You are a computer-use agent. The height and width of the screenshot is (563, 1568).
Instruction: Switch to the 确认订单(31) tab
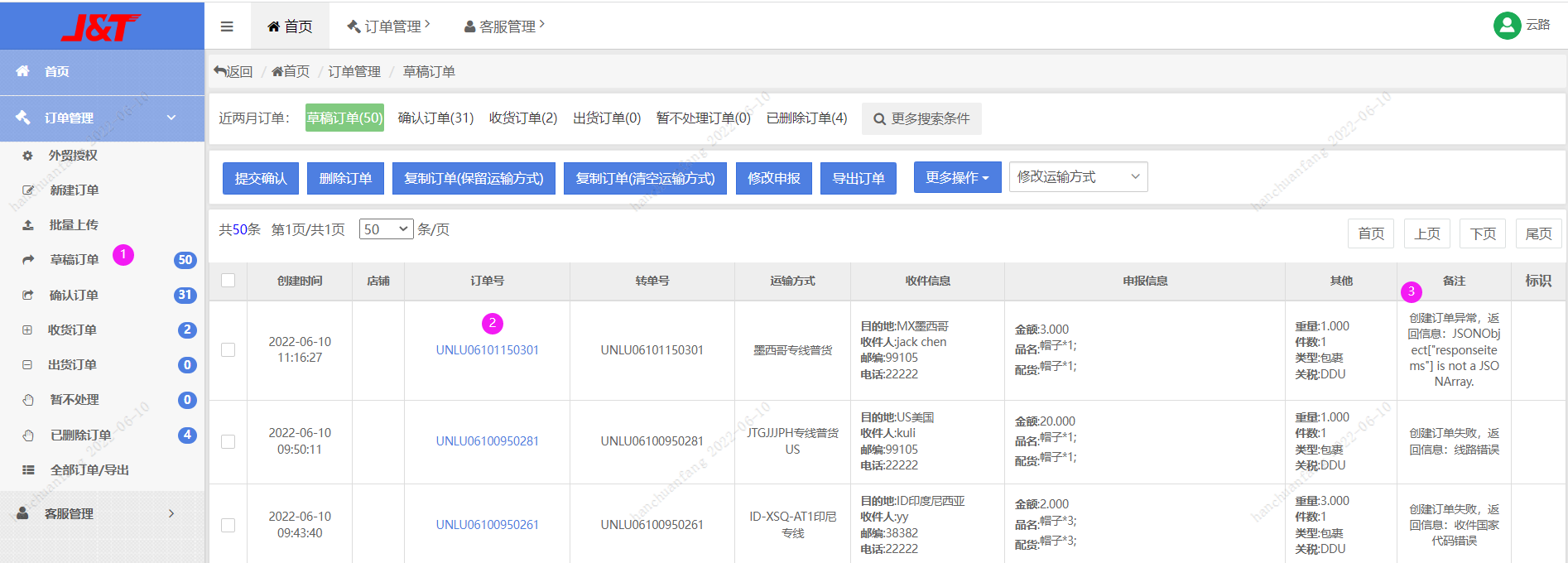point(435,118)
